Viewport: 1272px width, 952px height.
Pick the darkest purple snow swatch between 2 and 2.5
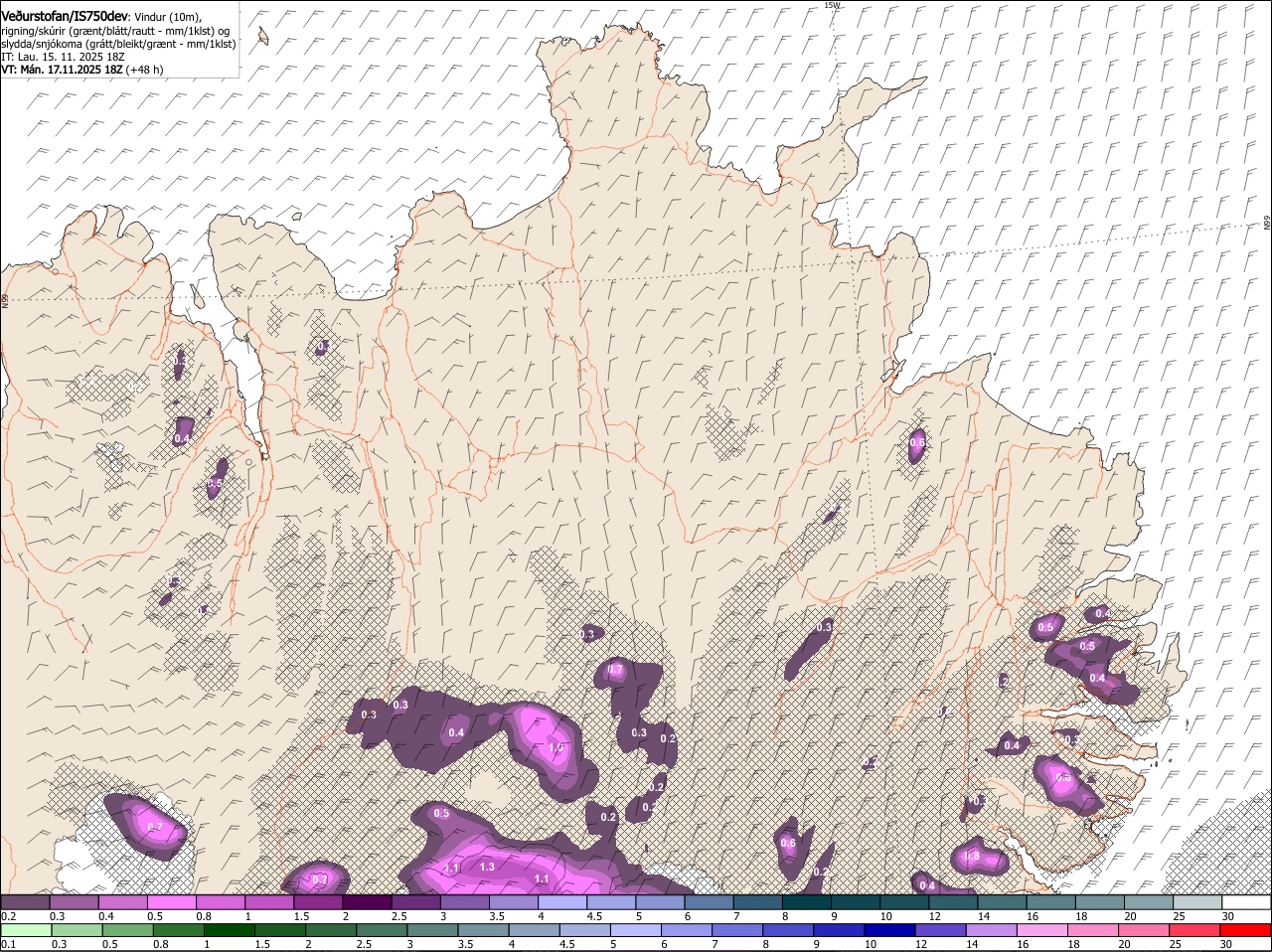(x=367, y=902)
